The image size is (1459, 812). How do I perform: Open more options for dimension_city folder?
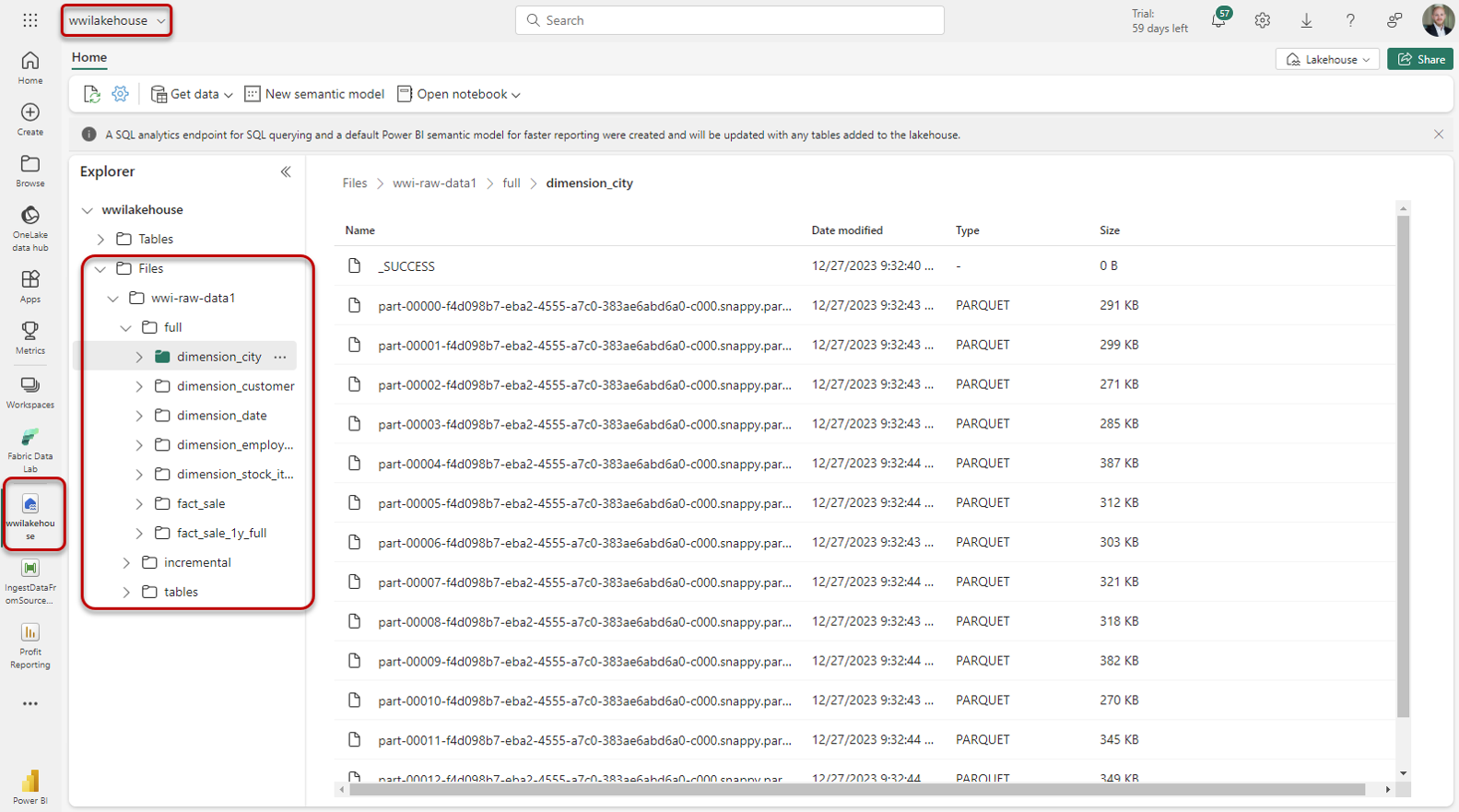[280, 357]
